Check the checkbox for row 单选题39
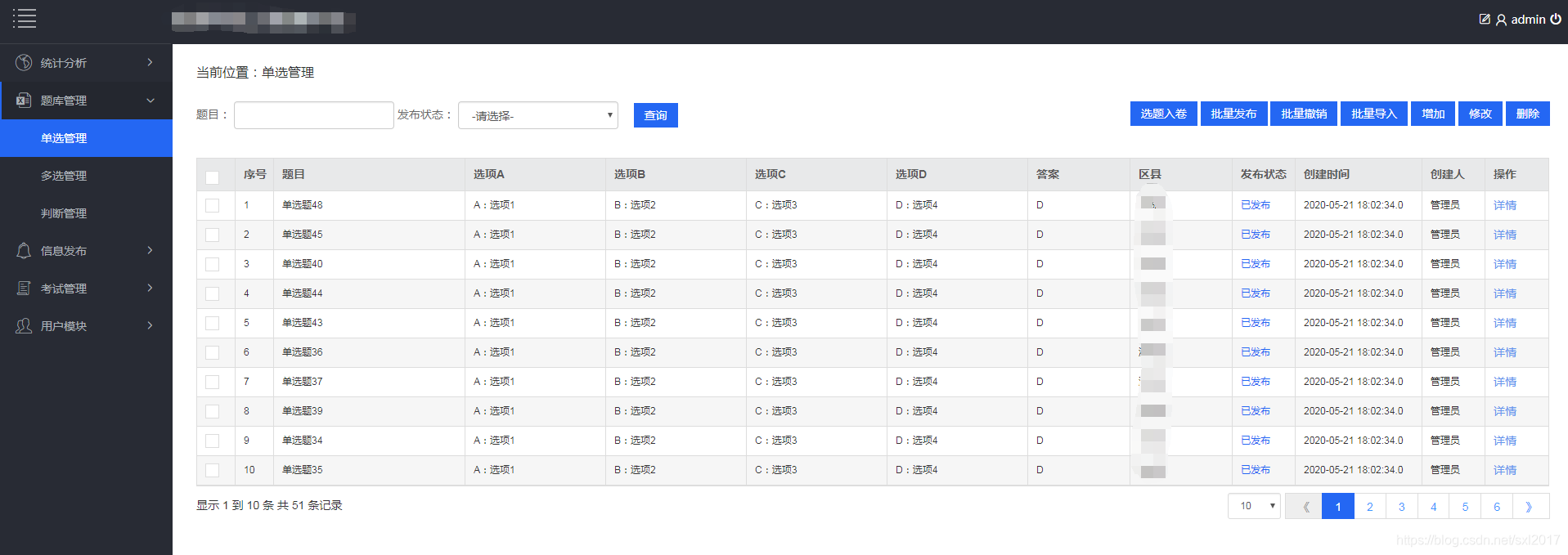Viewport: 1568px width, 555px height. [213, 411]
